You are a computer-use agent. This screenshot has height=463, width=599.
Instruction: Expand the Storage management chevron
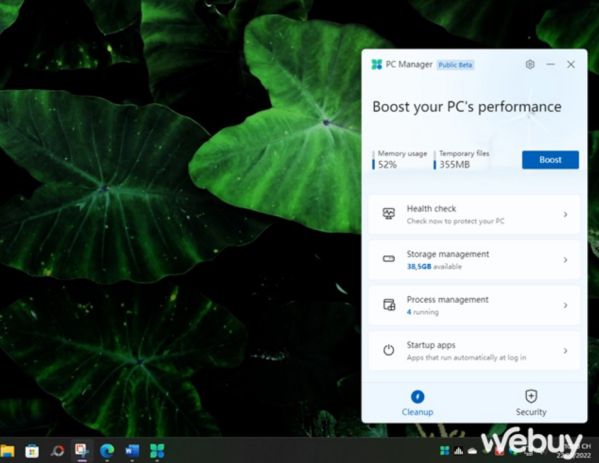[565, 260]
